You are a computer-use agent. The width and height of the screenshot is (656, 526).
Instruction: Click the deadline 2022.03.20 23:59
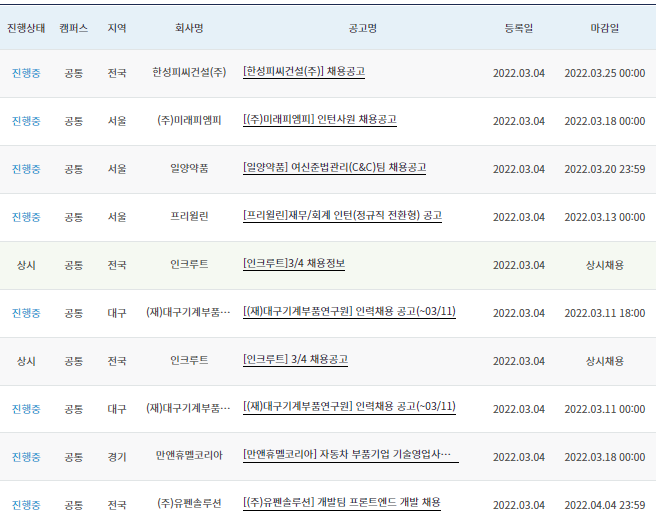point(605,169)
